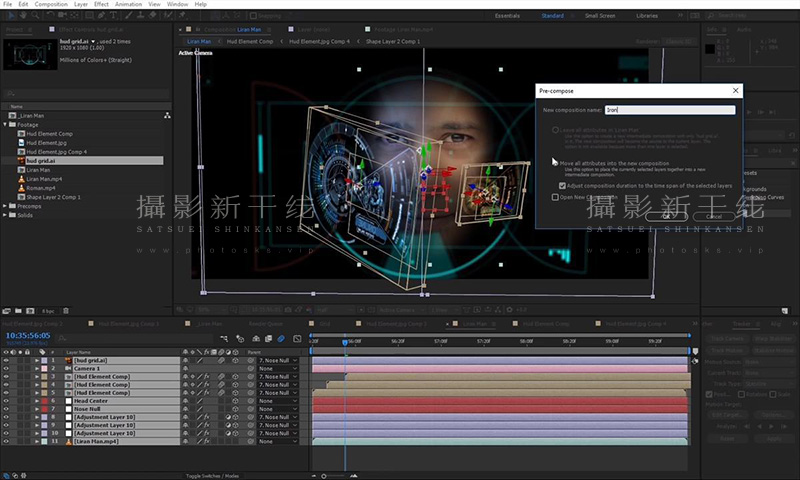Open the Composition menu
800x480 pixels.
[x=51, y=4]
